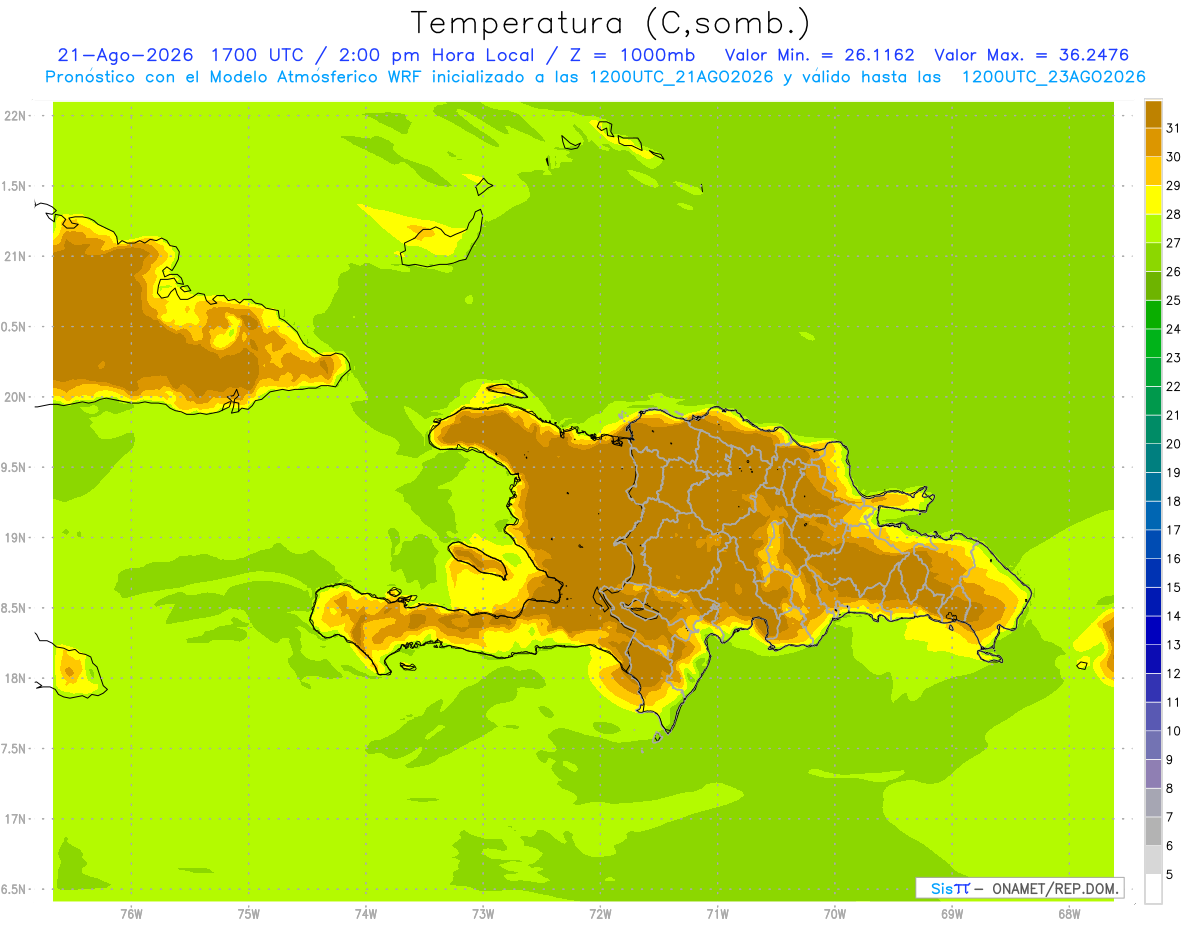This screenshot has width=1200, height=927.
Task: Click the "73W" longitude axis label
Action: (x=483, y=914)
